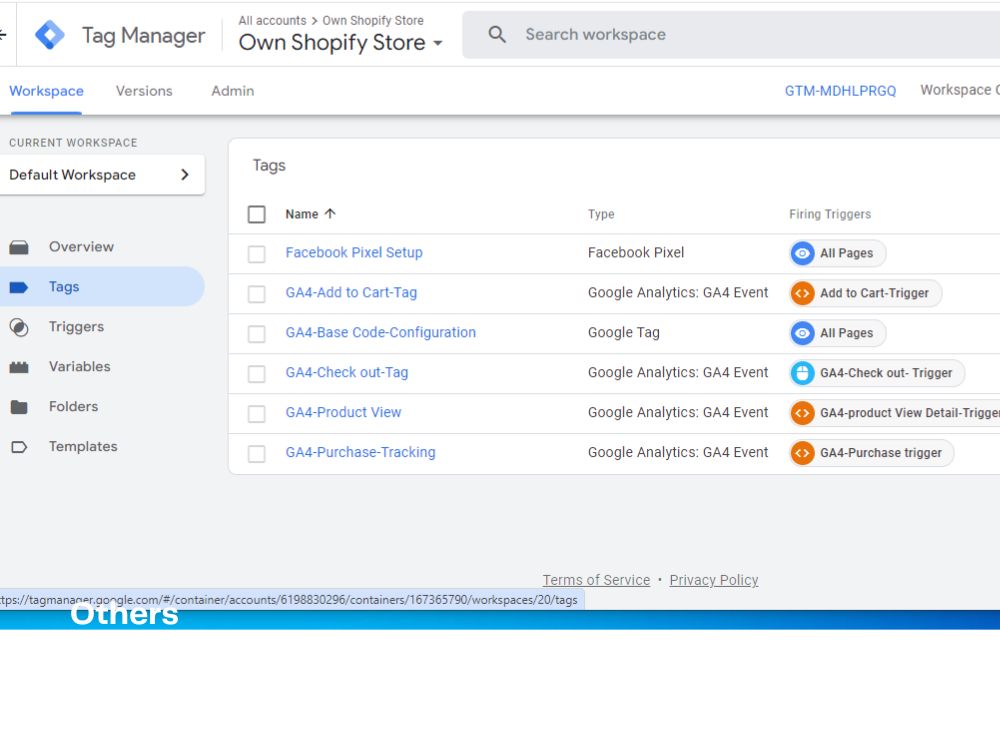Click the page view icon in GA4-Base Code row

pos(802,333)
